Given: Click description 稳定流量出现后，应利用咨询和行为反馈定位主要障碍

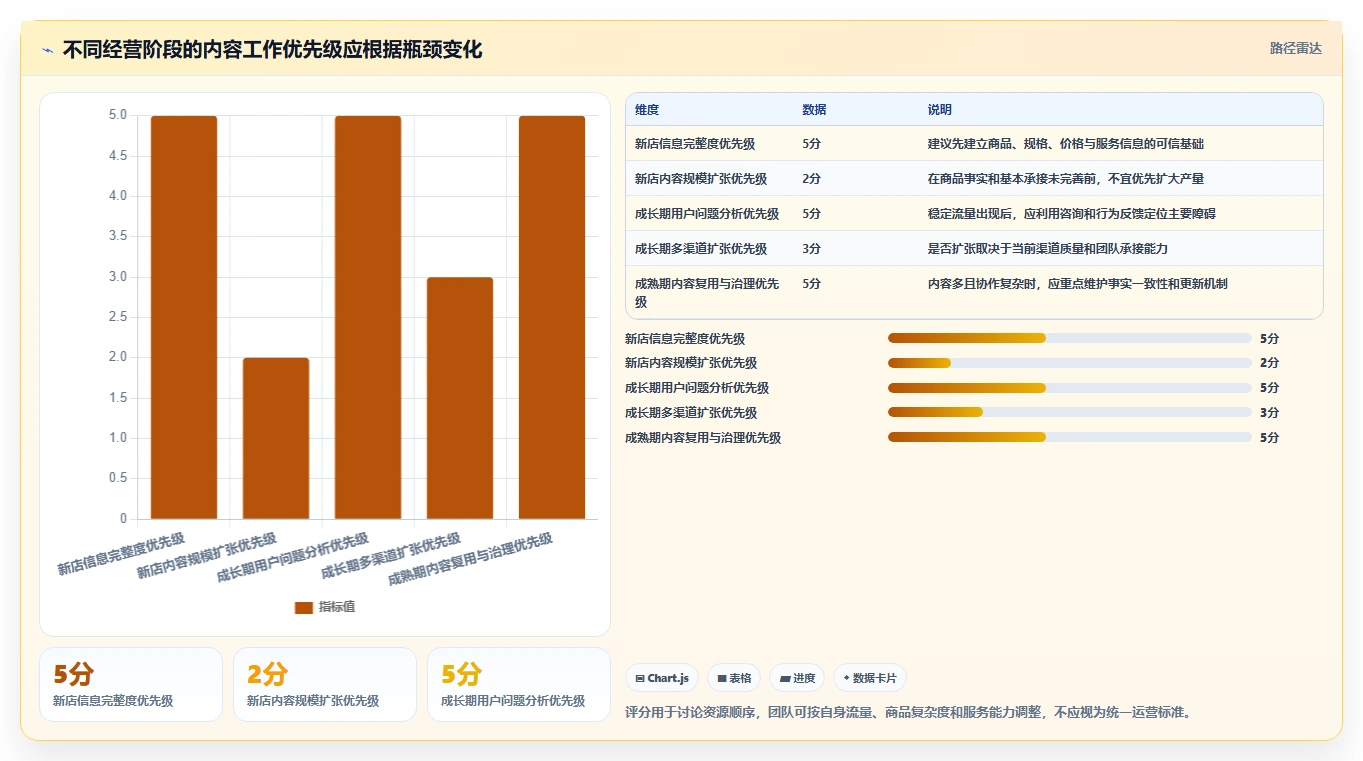Looking at the screenshot, I should click(1072, 214).
